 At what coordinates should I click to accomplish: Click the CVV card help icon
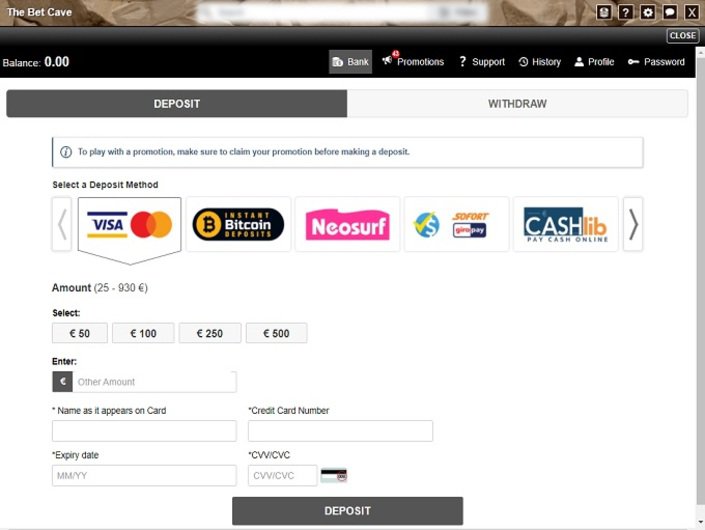point(333,476)
